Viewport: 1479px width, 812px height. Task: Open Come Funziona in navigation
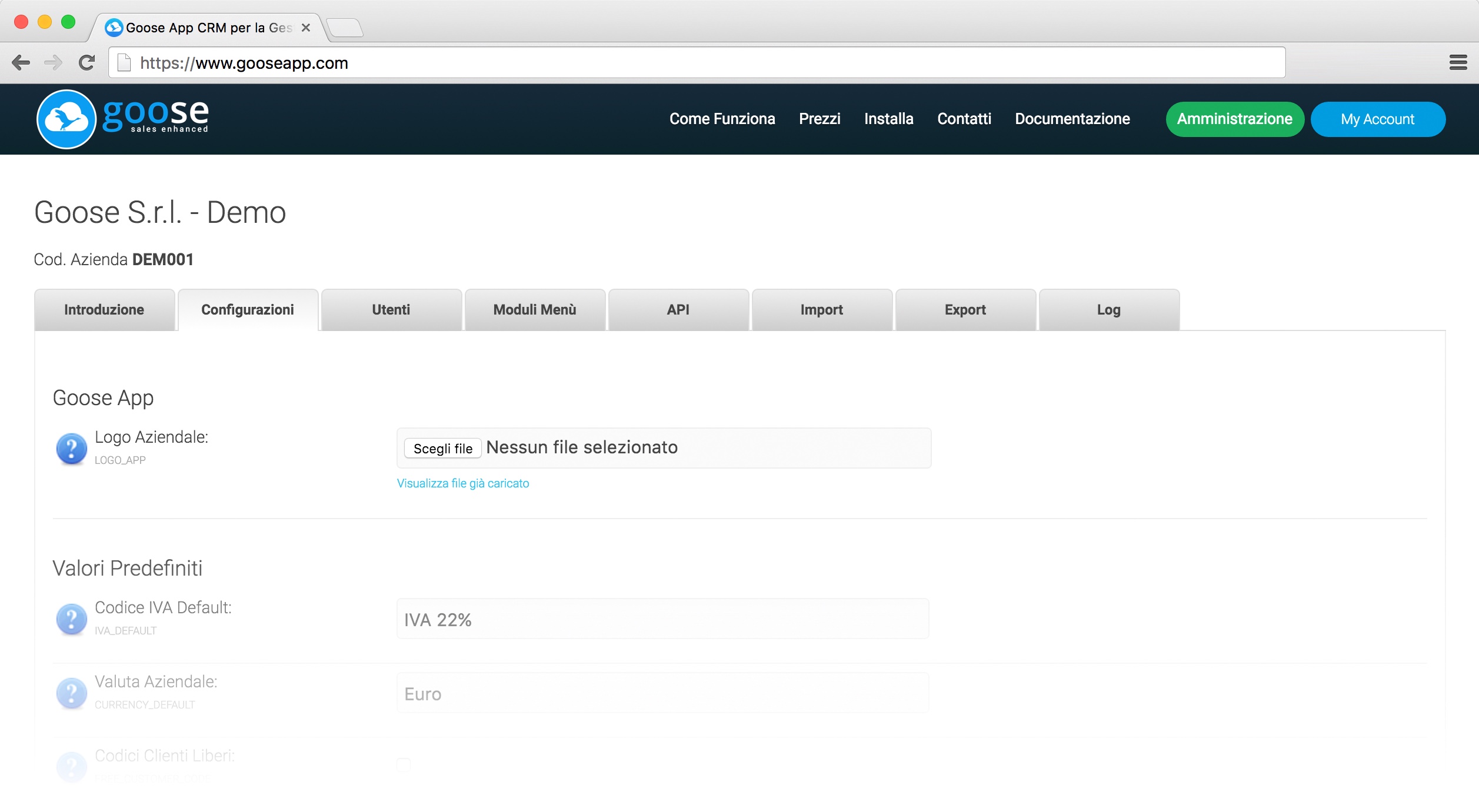722,119
